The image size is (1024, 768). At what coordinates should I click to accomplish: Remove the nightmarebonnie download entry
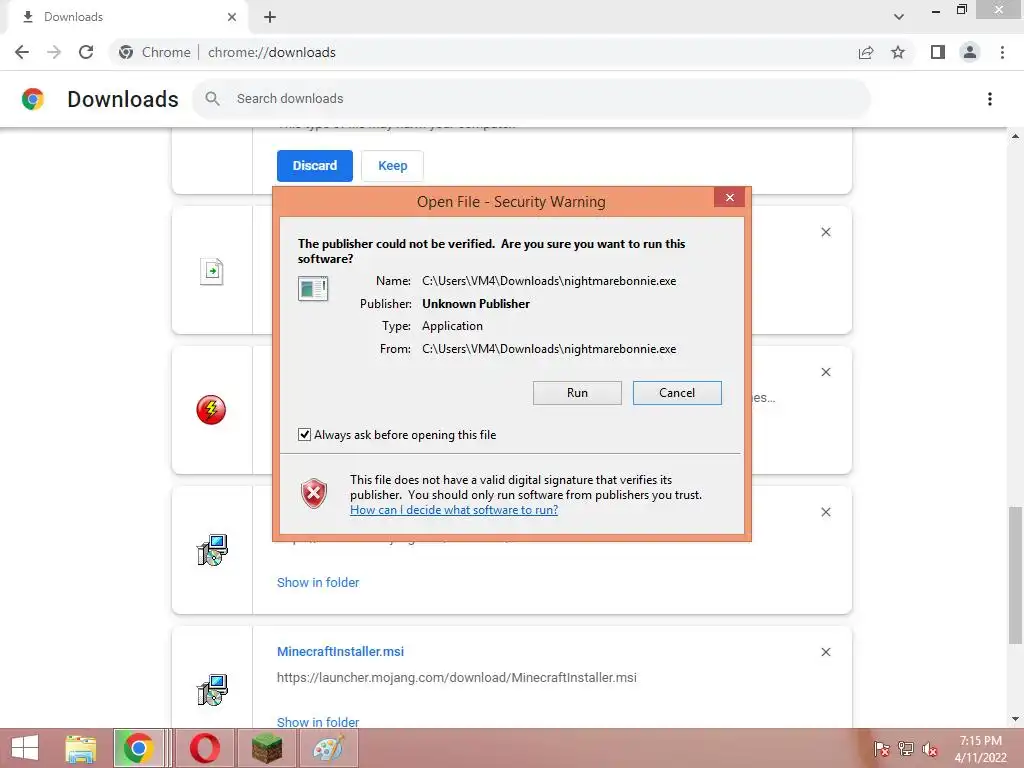(825, 232)
